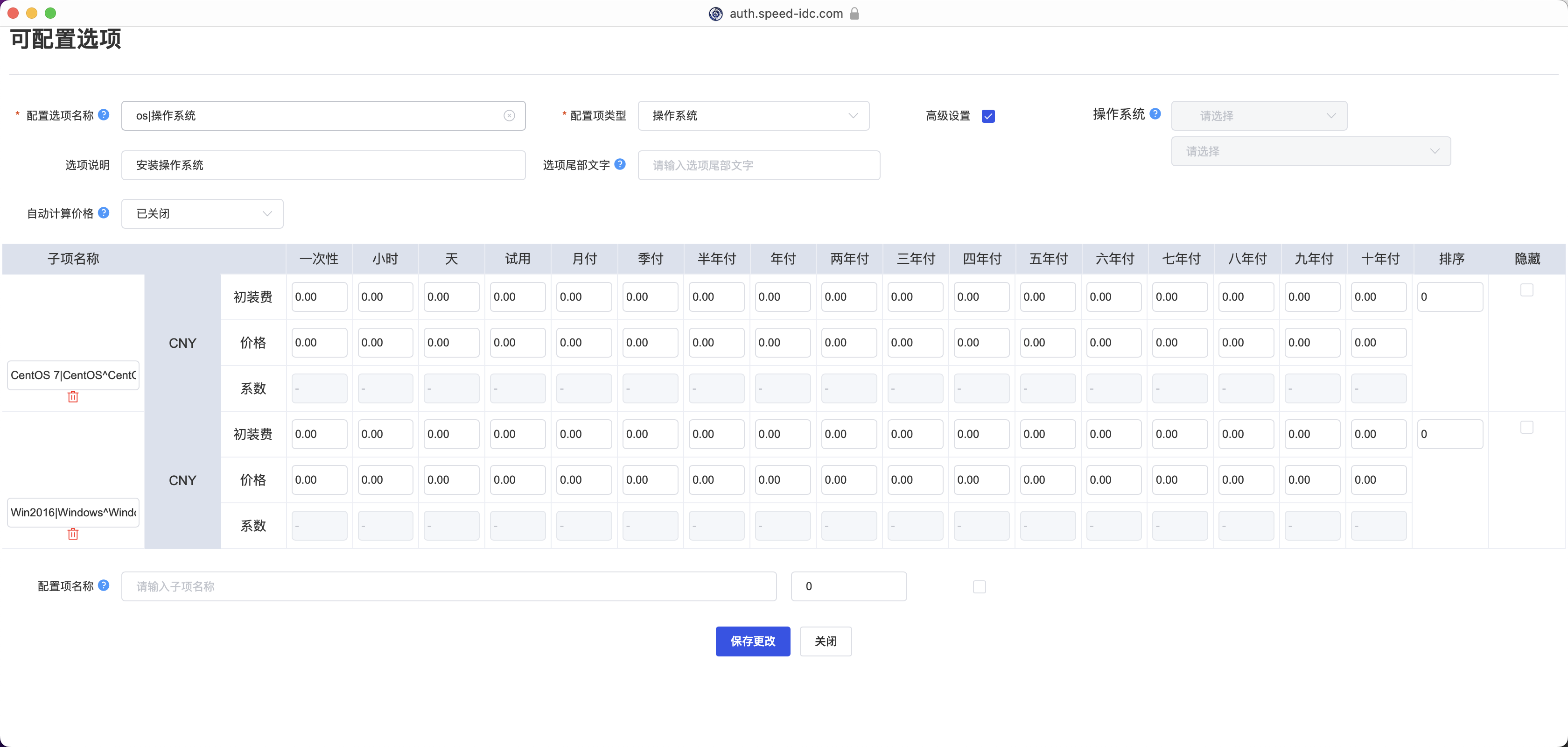The width and height of the screenshot is (1568, 747).
Task: Click 保存更改 button
Action: tap(752, 641)
